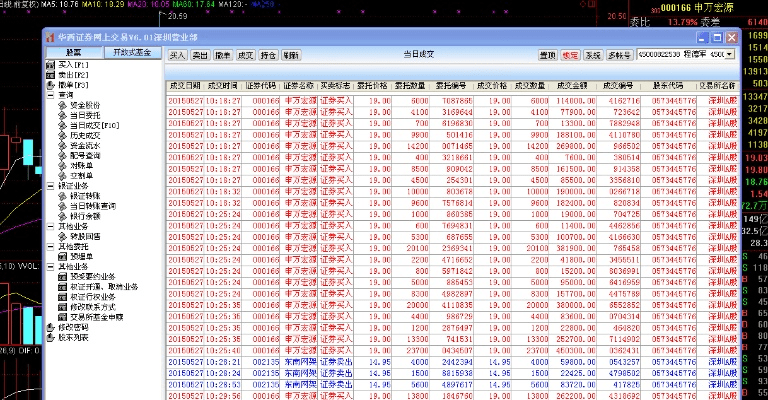Switch to the 开放式基金 tab

[x=132, y=52]
